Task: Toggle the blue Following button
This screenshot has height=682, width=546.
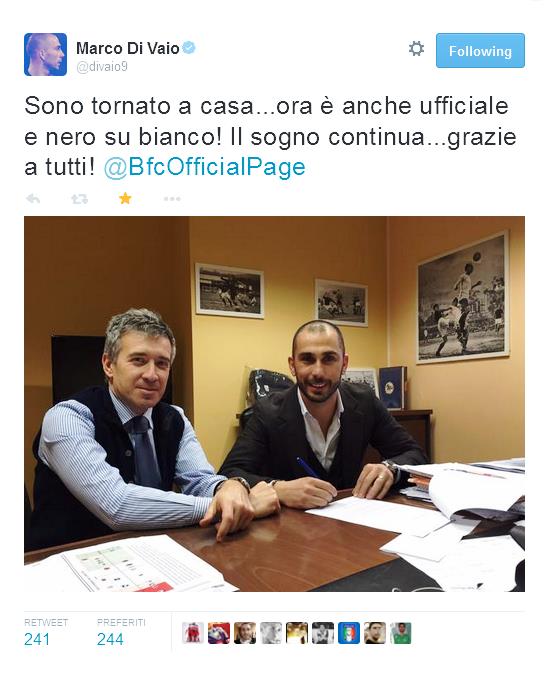Action: click(x=480, y=50)
